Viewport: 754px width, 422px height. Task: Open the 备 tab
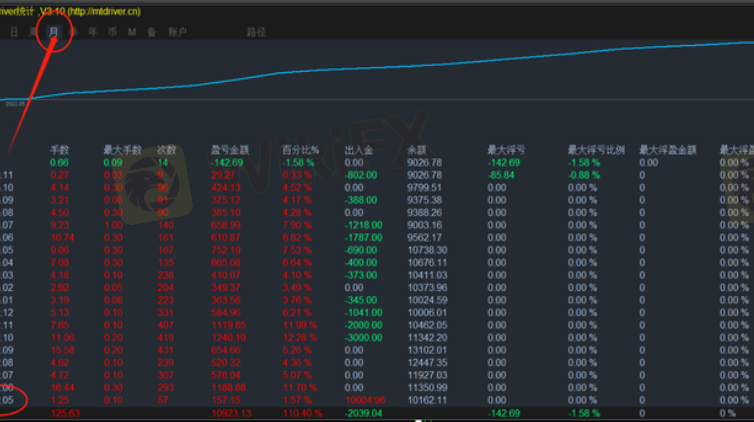pyautogui.click(x=150, y=32)
